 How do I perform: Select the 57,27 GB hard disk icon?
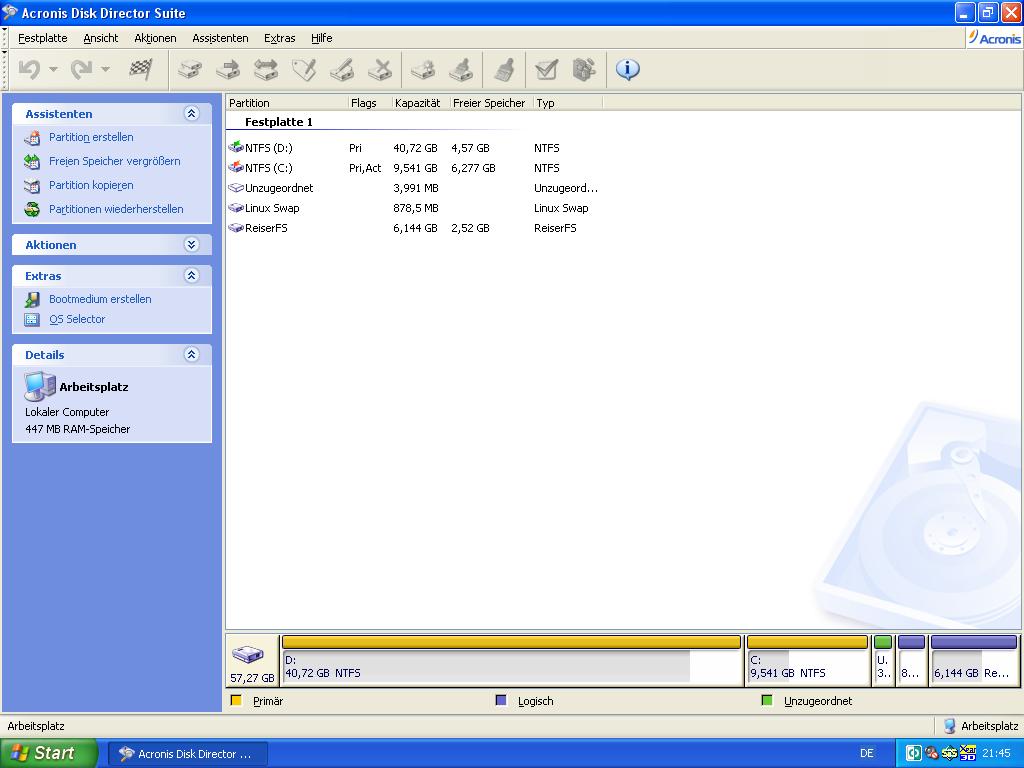(x=248, y=654)
